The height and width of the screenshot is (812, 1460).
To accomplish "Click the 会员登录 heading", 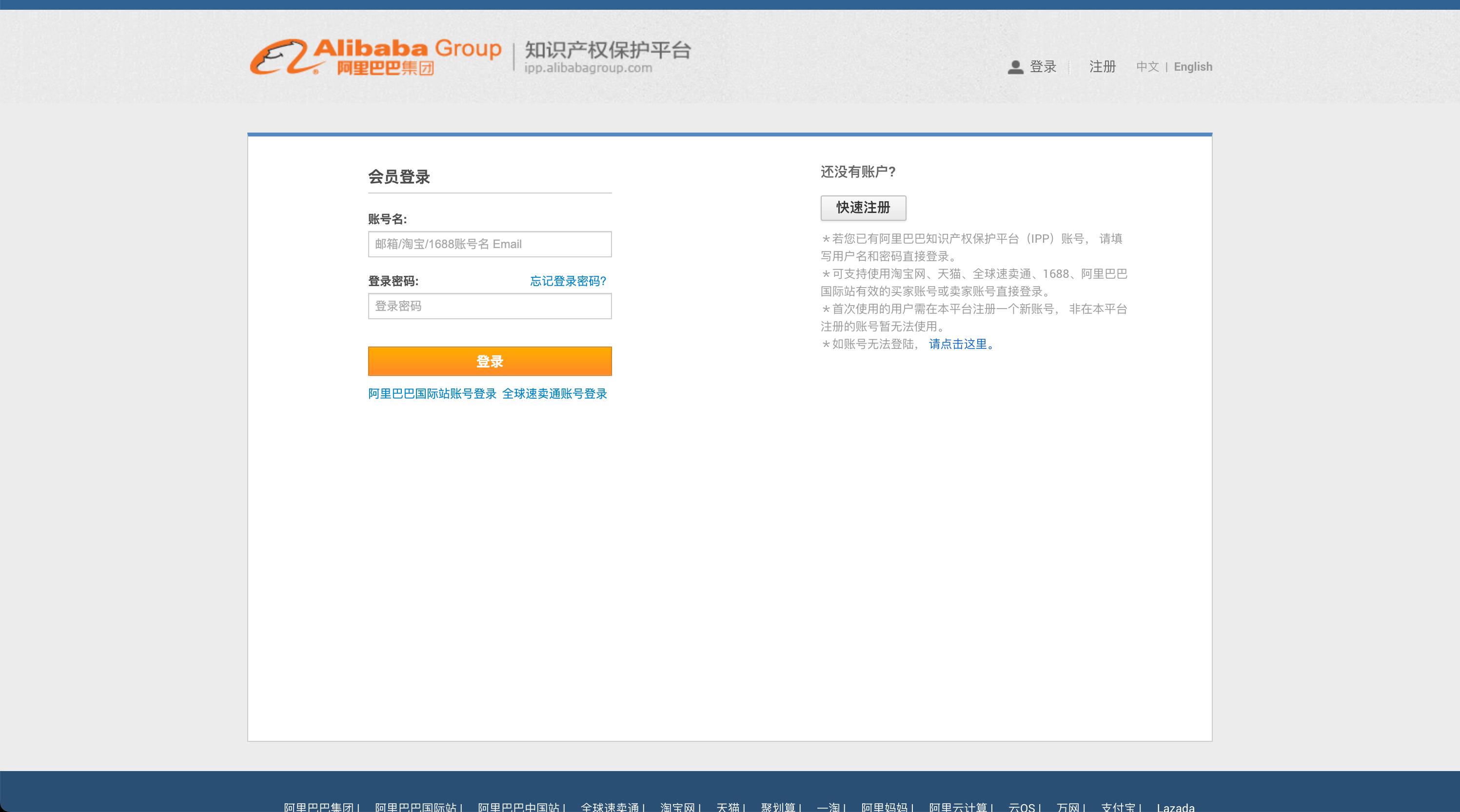I will tap(399, 177).
